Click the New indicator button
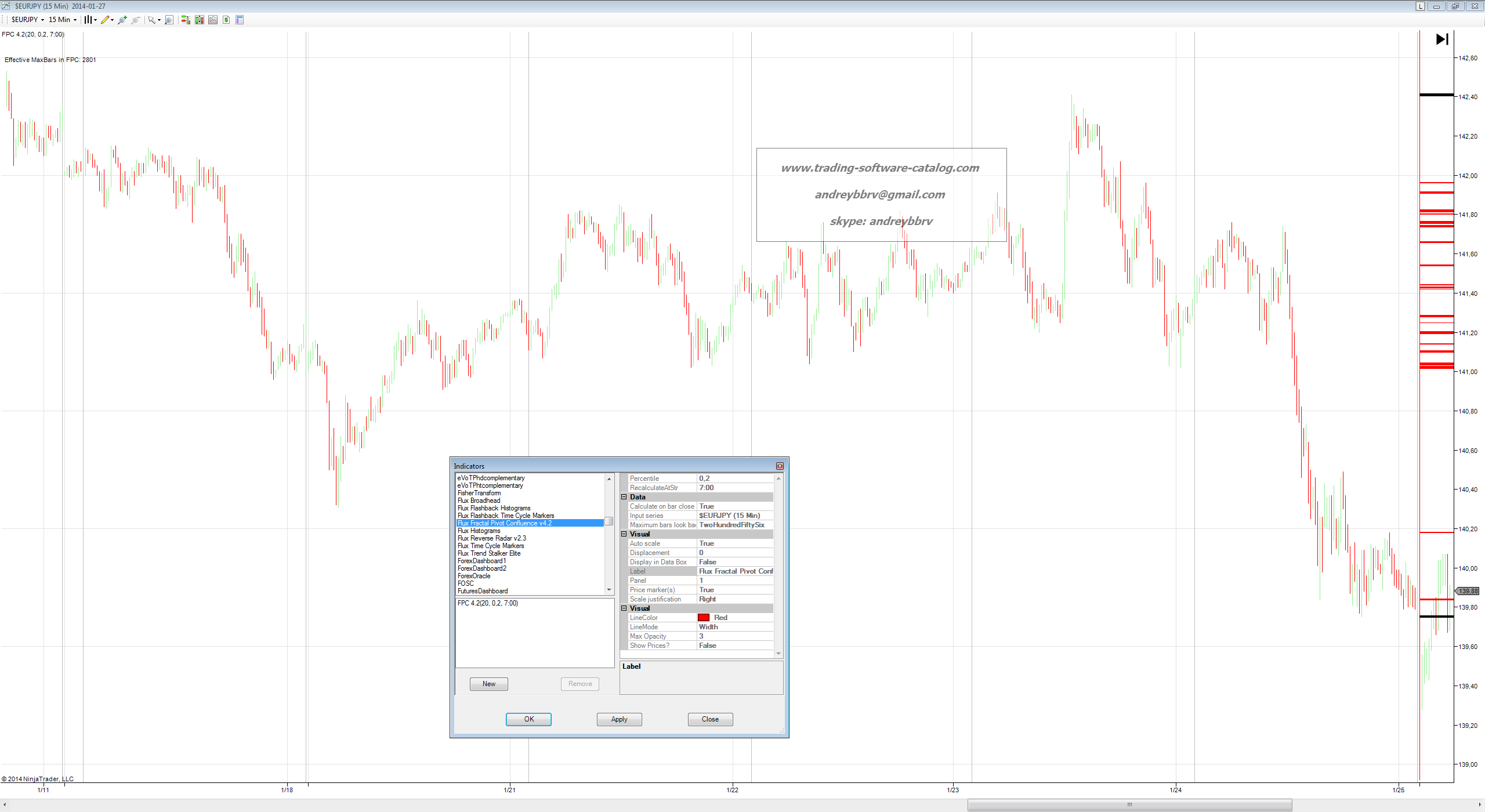The width and height of the screenshot is (1485, 812). click(x=488, y=684)
